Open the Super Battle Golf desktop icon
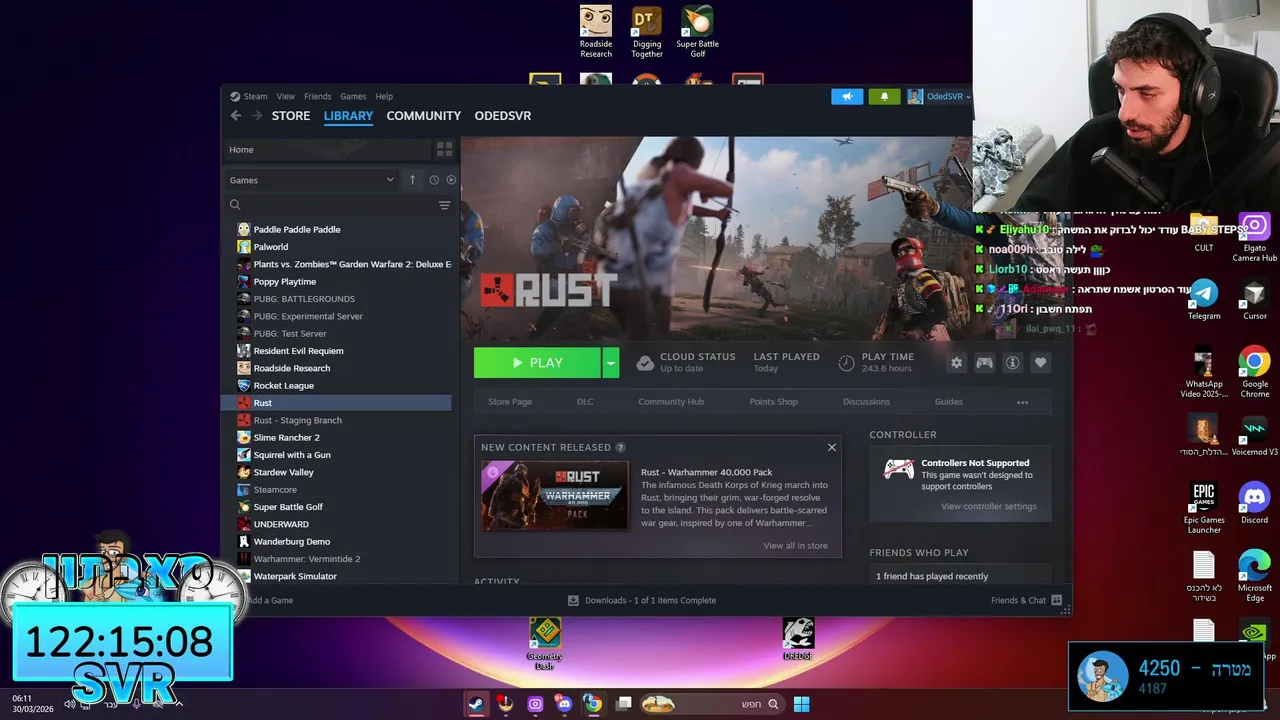The image size is (1280, 720). 697,33
